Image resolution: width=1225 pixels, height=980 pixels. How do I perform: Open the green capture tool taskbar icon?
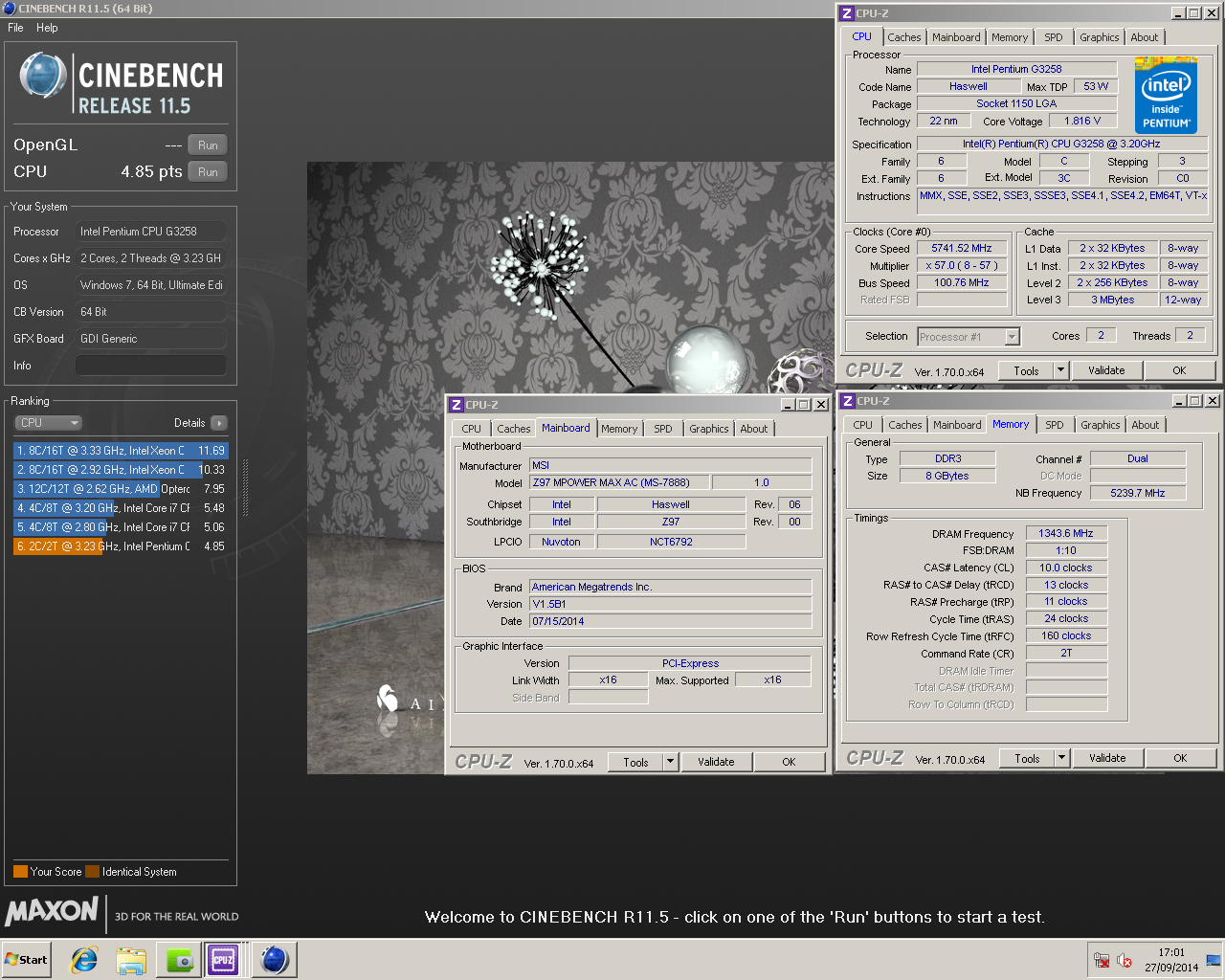[179, 960]
